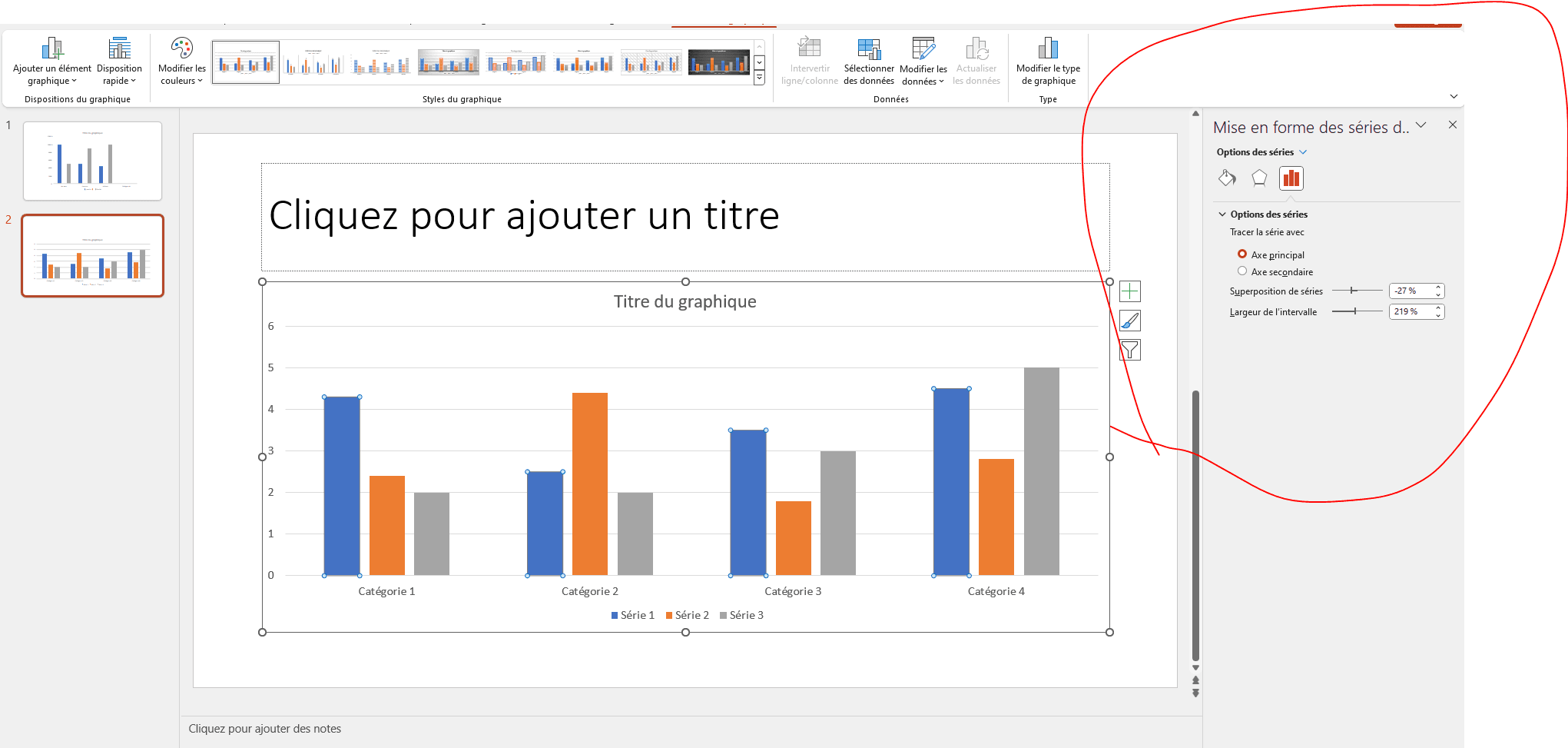The width and height of the screenshot is (1568, 748).
Task: Click the chart styles paintbrush button
Action: pyautogui.click(x=1130, y=321)
